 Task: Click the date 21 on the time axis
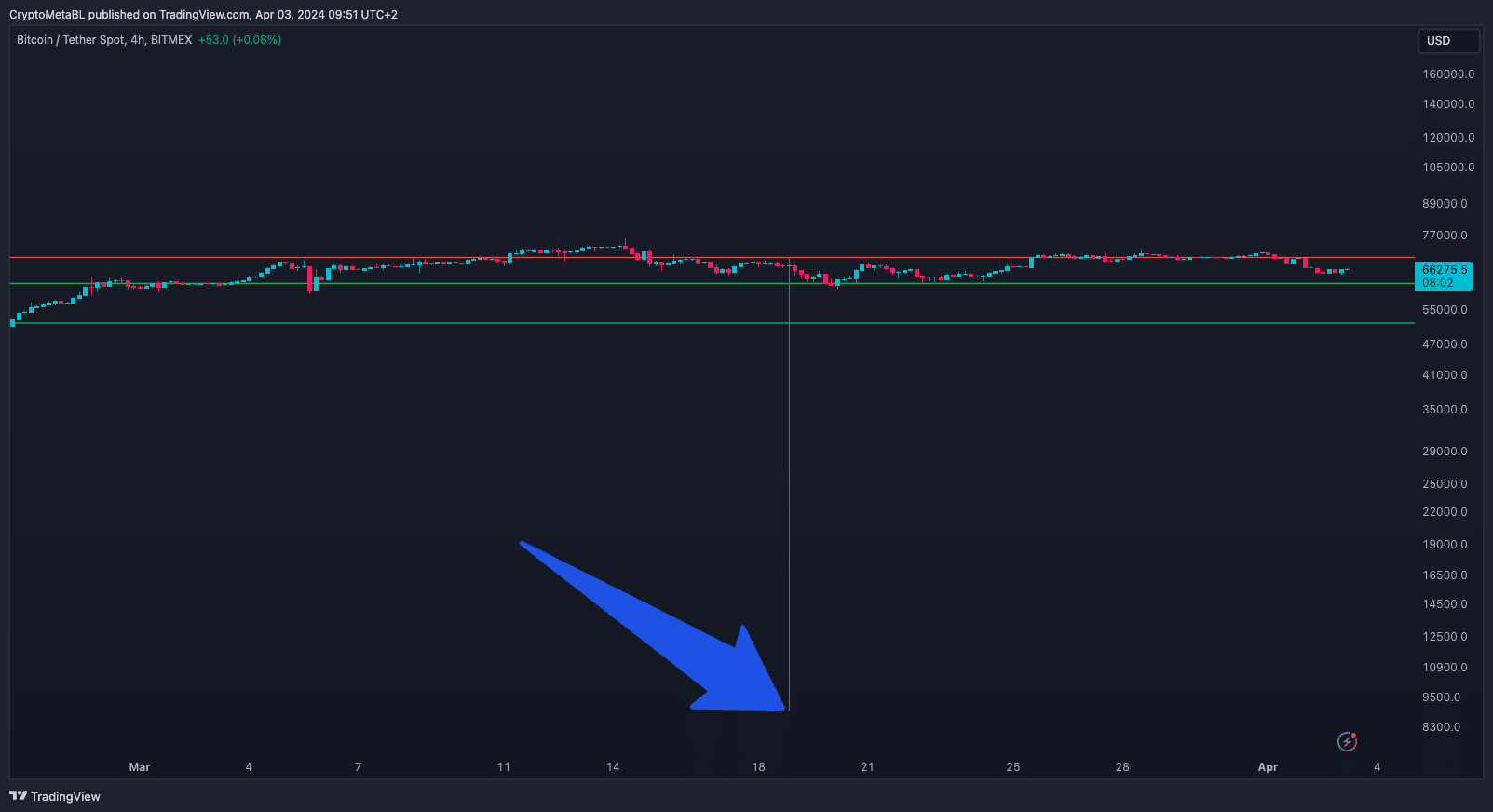867,767
